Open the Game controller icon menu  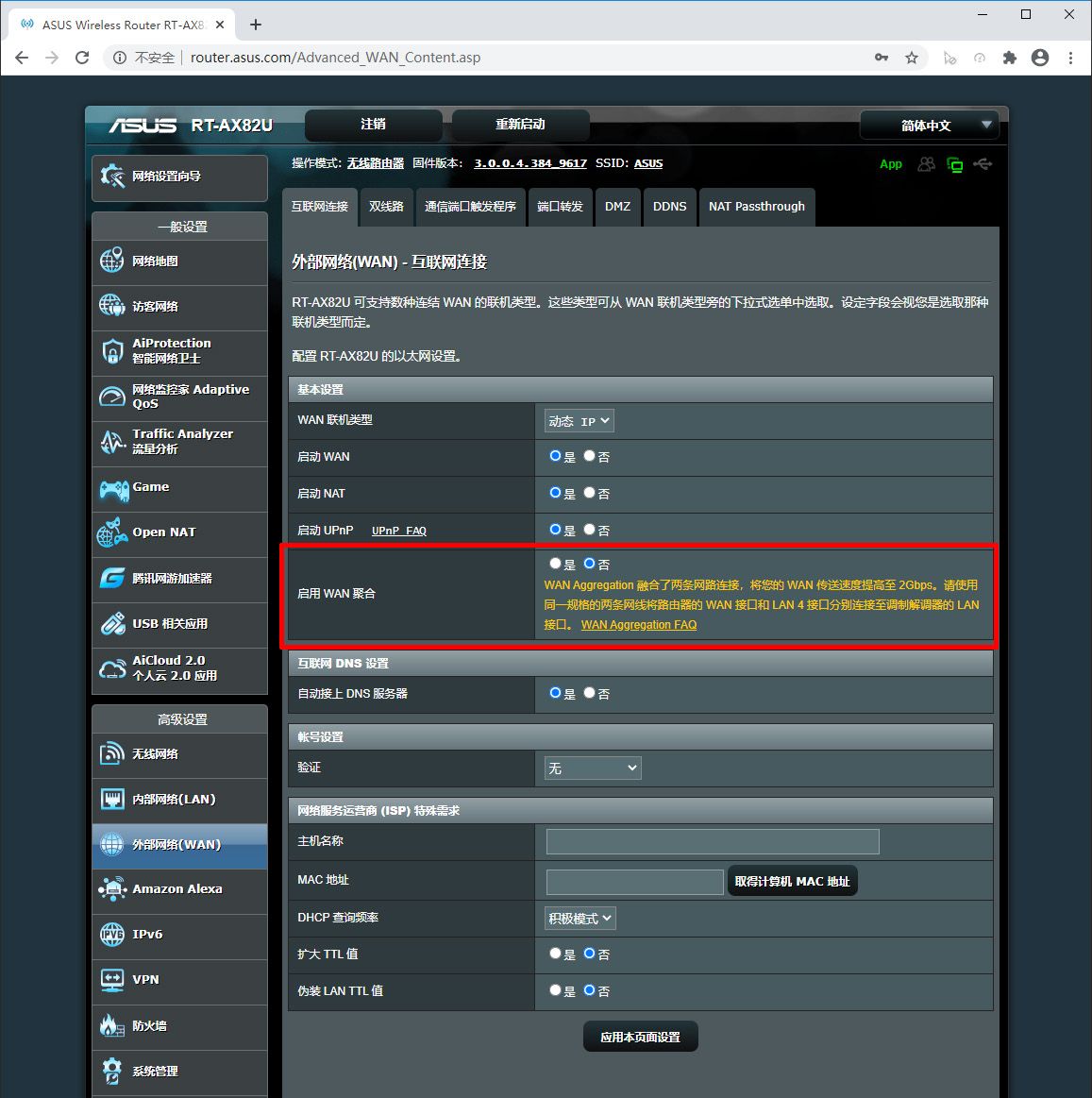(114, 488)
